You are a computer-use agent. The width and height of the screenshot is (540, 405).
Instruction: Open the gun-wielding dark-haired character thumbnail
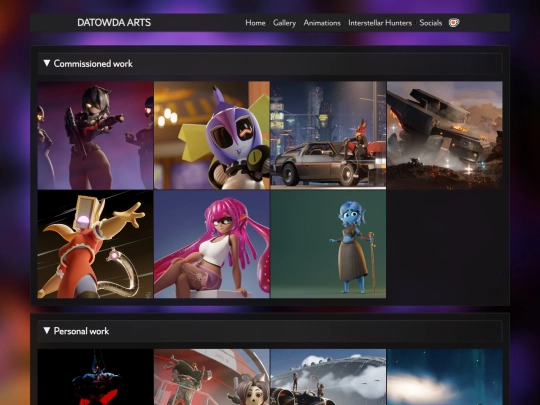click(95, 135)
